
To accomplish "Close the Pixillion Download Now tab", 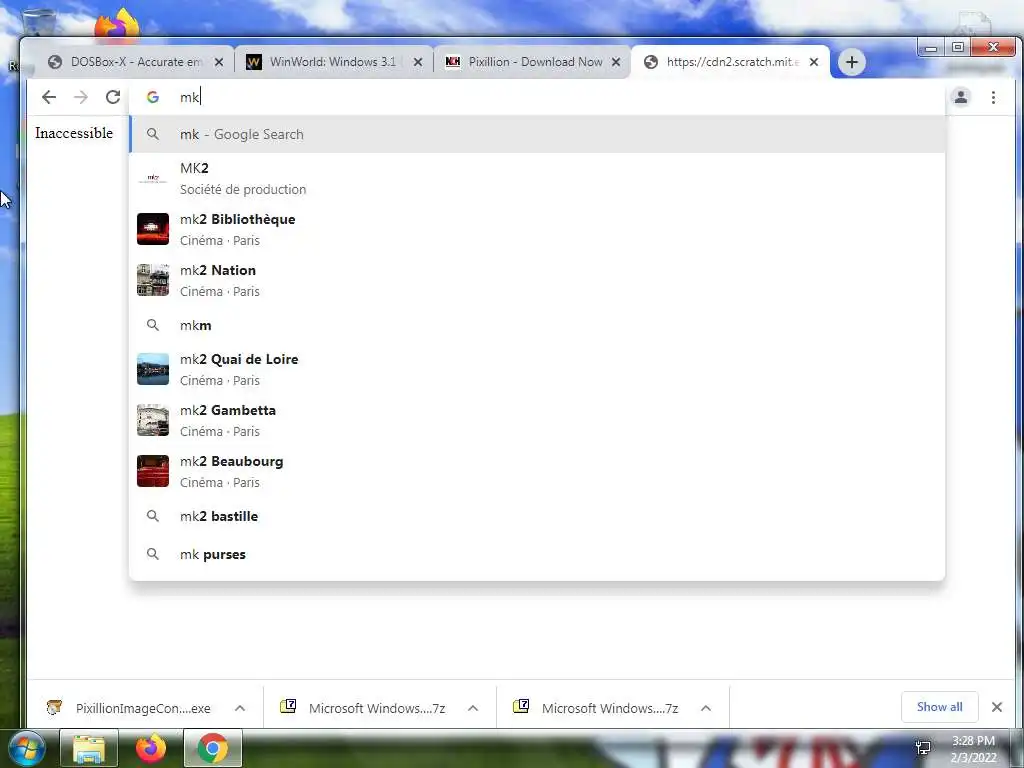I will 616,62.
